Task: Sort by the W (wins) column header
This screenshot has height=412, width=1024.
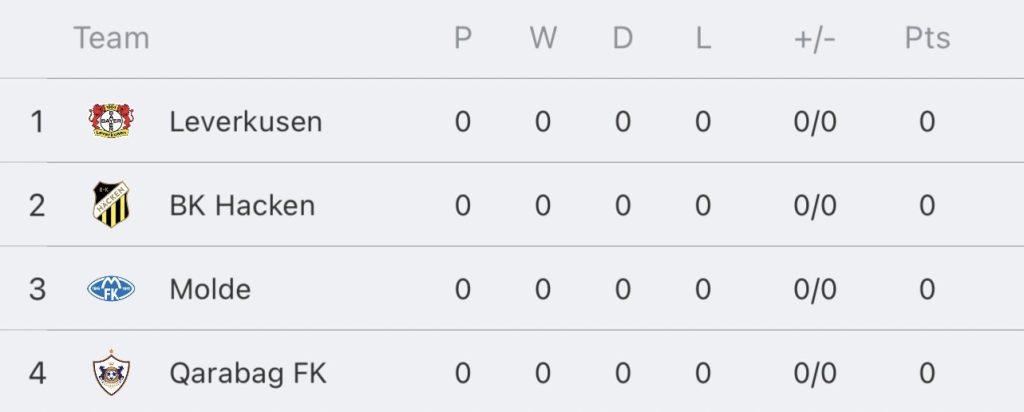Action: (x=543, y=38)
